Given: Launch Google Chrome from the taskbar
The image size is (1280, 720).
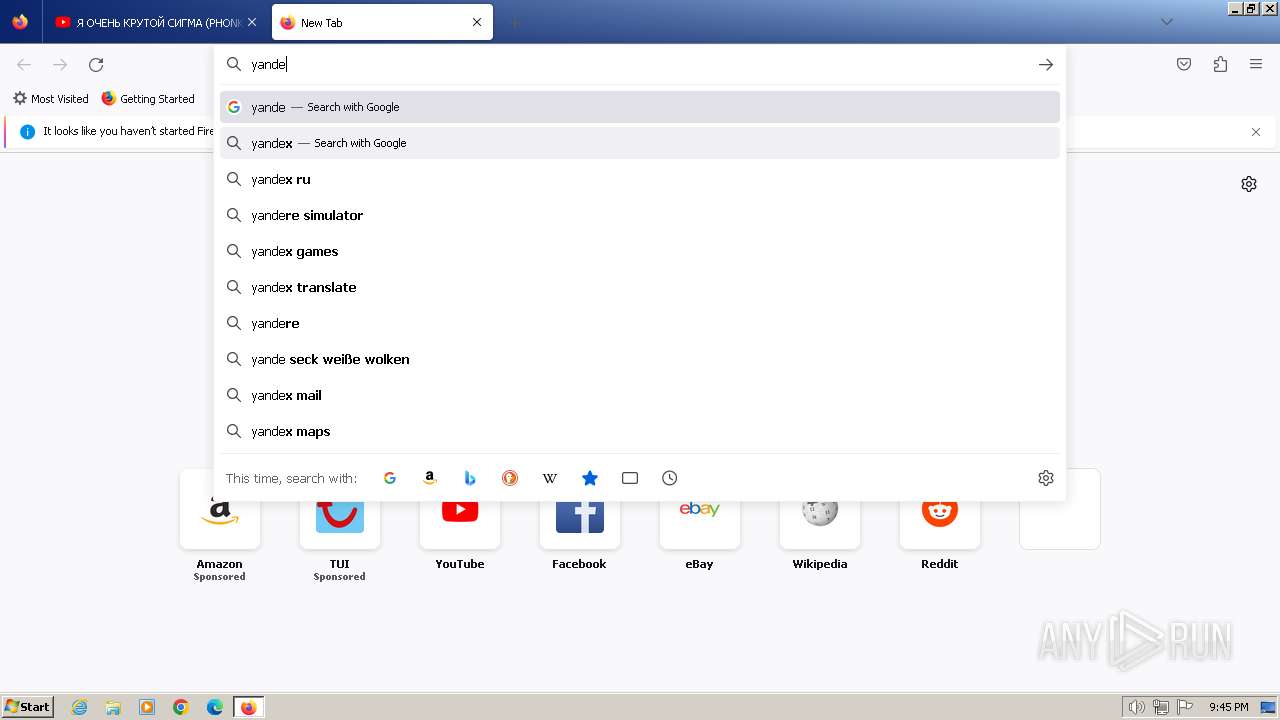Looking at the screenshot, I should 181,707.
